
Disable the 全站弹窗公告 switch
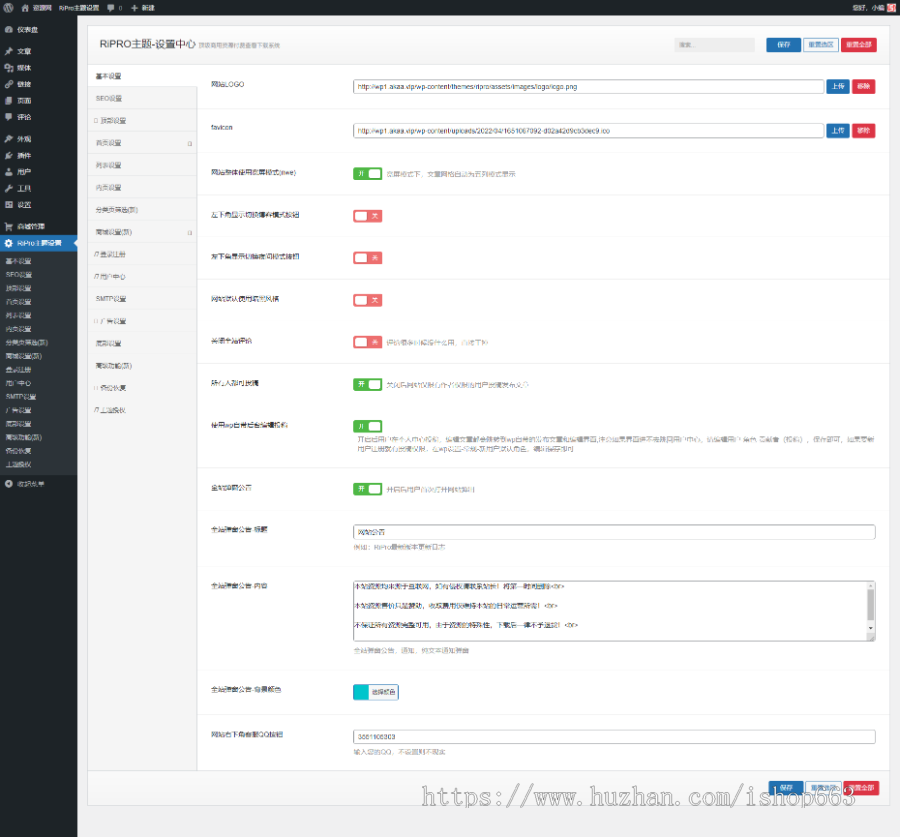(x=367, y=489)
